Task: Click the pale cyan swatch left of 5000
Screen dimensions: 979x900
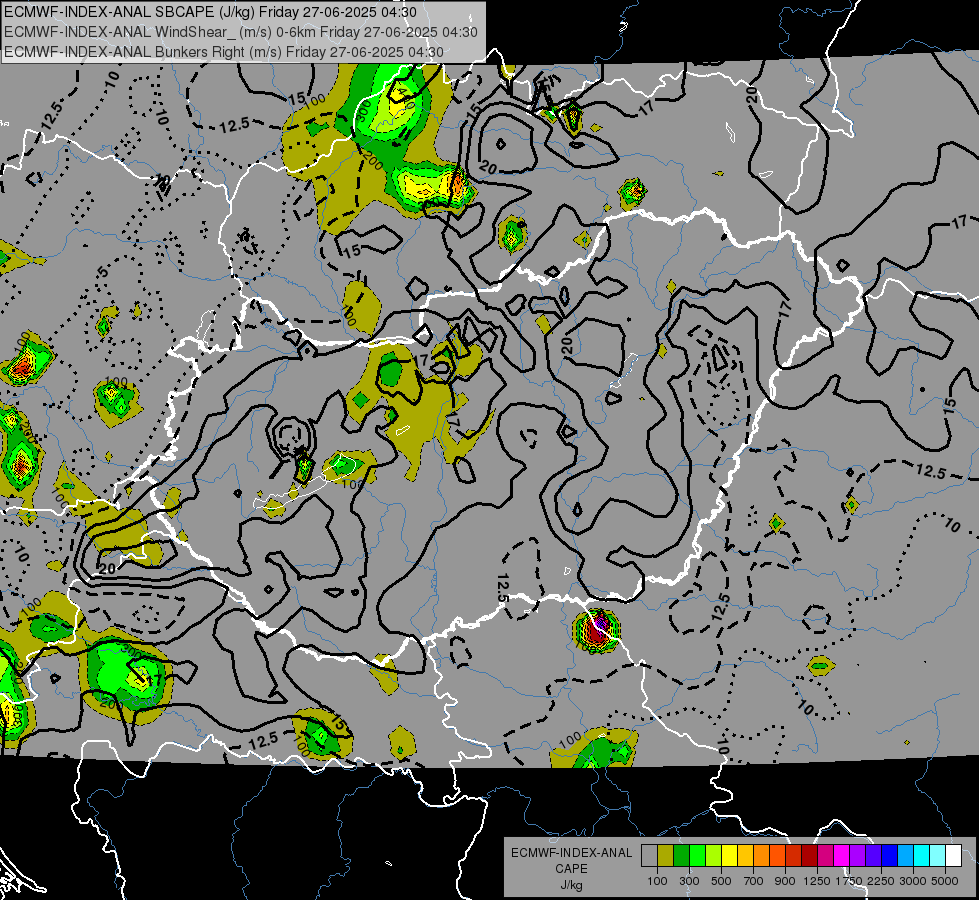Action: coord(937,856)
